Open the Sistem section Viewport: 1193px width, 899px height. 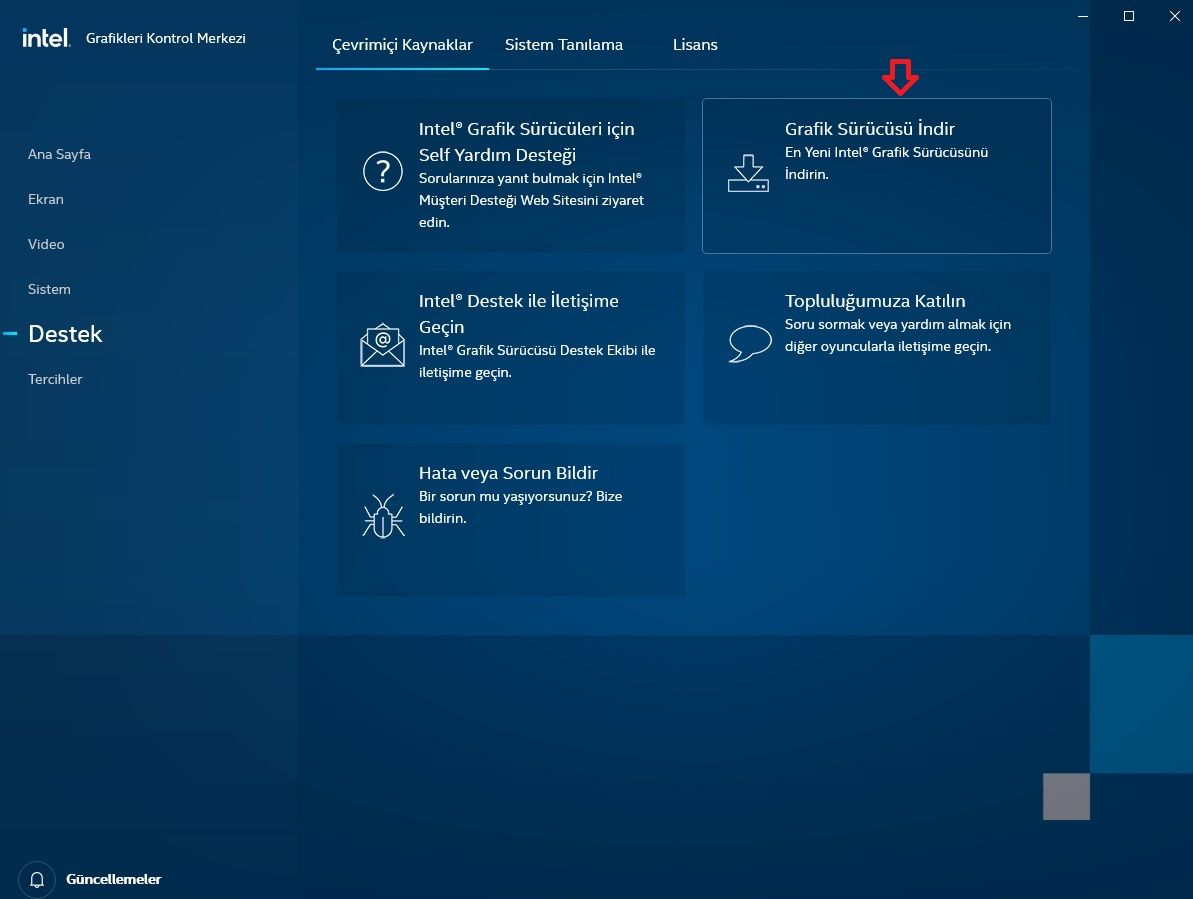pos(49,289)
